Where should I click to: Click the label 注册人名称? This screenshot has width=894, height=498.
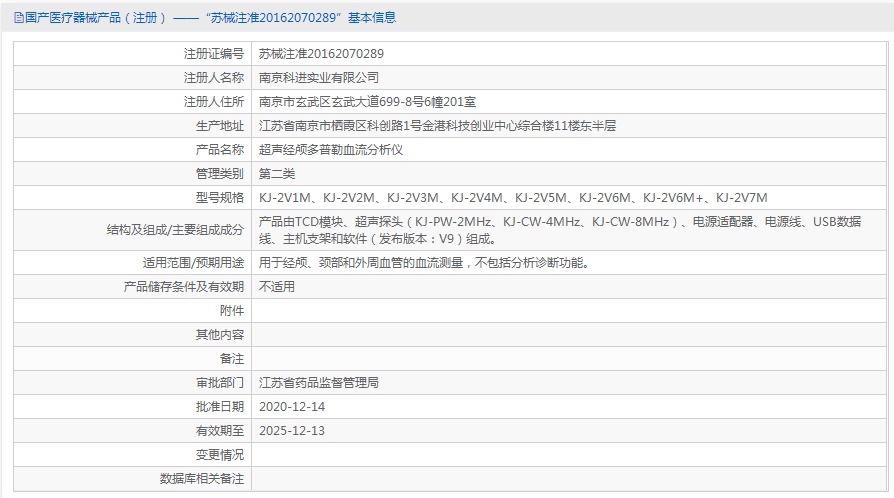214,78
